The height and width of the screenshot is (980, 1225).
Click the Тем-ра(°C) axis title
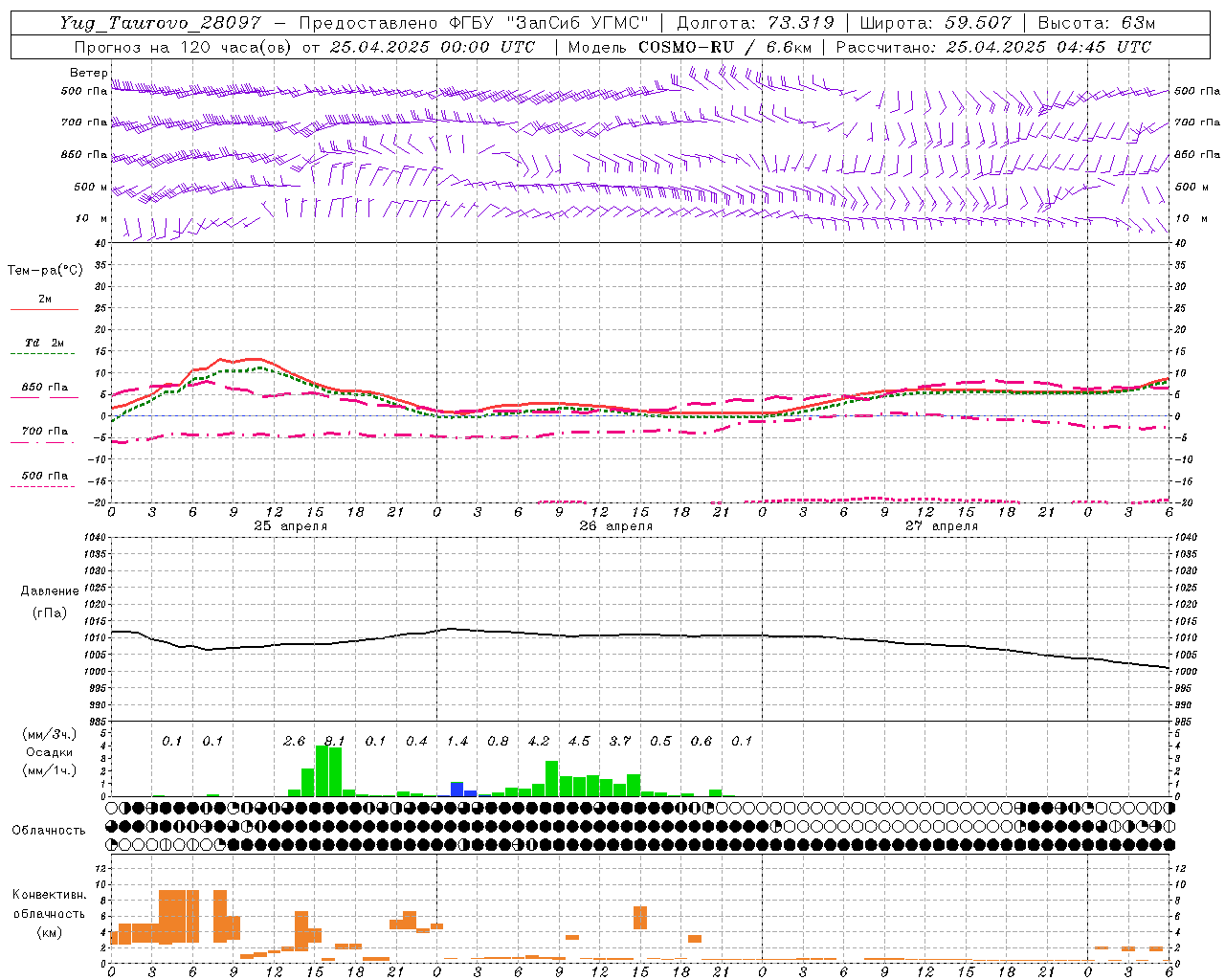tap(45, 271)
